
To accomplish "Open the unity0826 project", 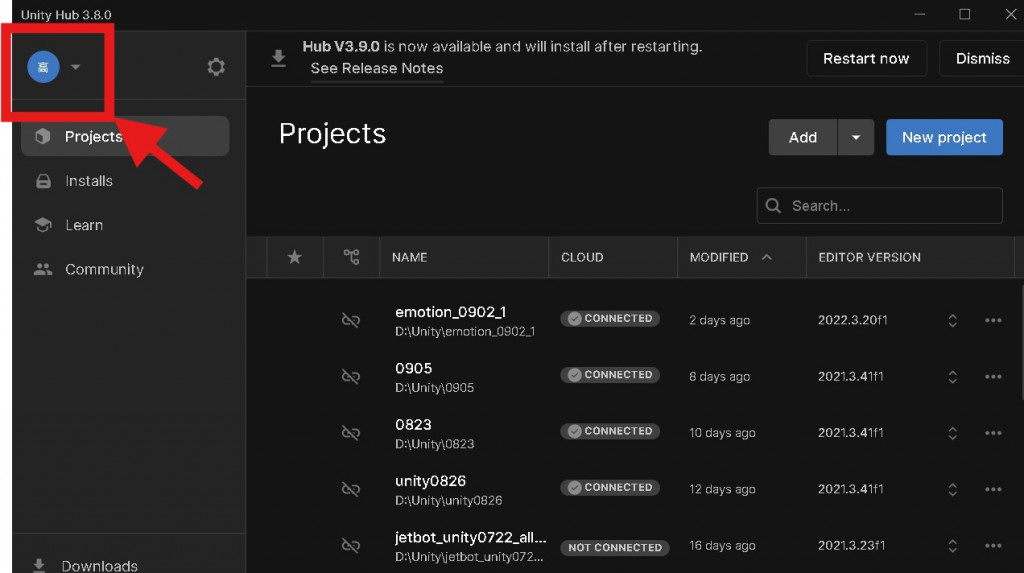I will pyautogui.click(x=430, y=481).
